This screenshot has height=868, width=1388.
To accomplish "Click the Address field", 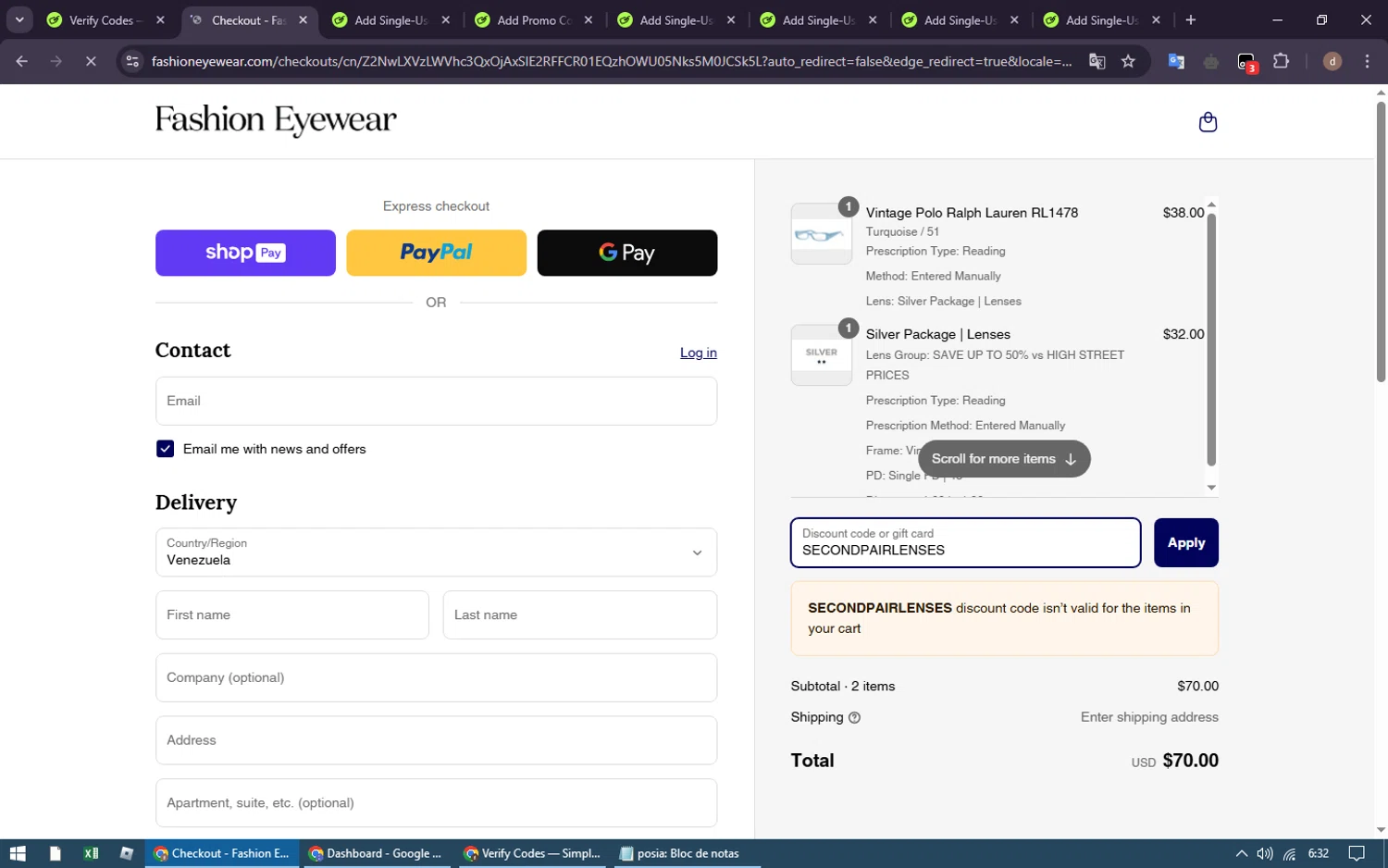I will (x=436, y=740).
